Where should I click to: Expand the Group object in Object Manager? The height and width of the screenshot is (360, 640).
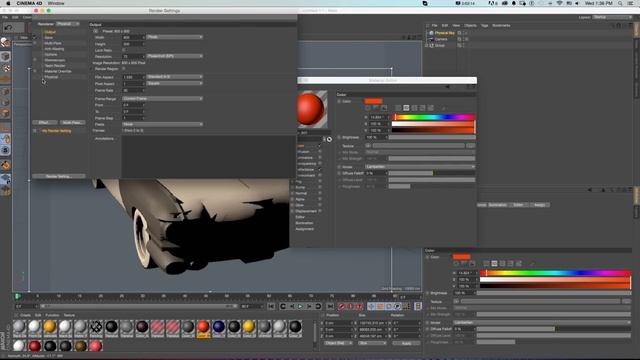click(427, 46)
